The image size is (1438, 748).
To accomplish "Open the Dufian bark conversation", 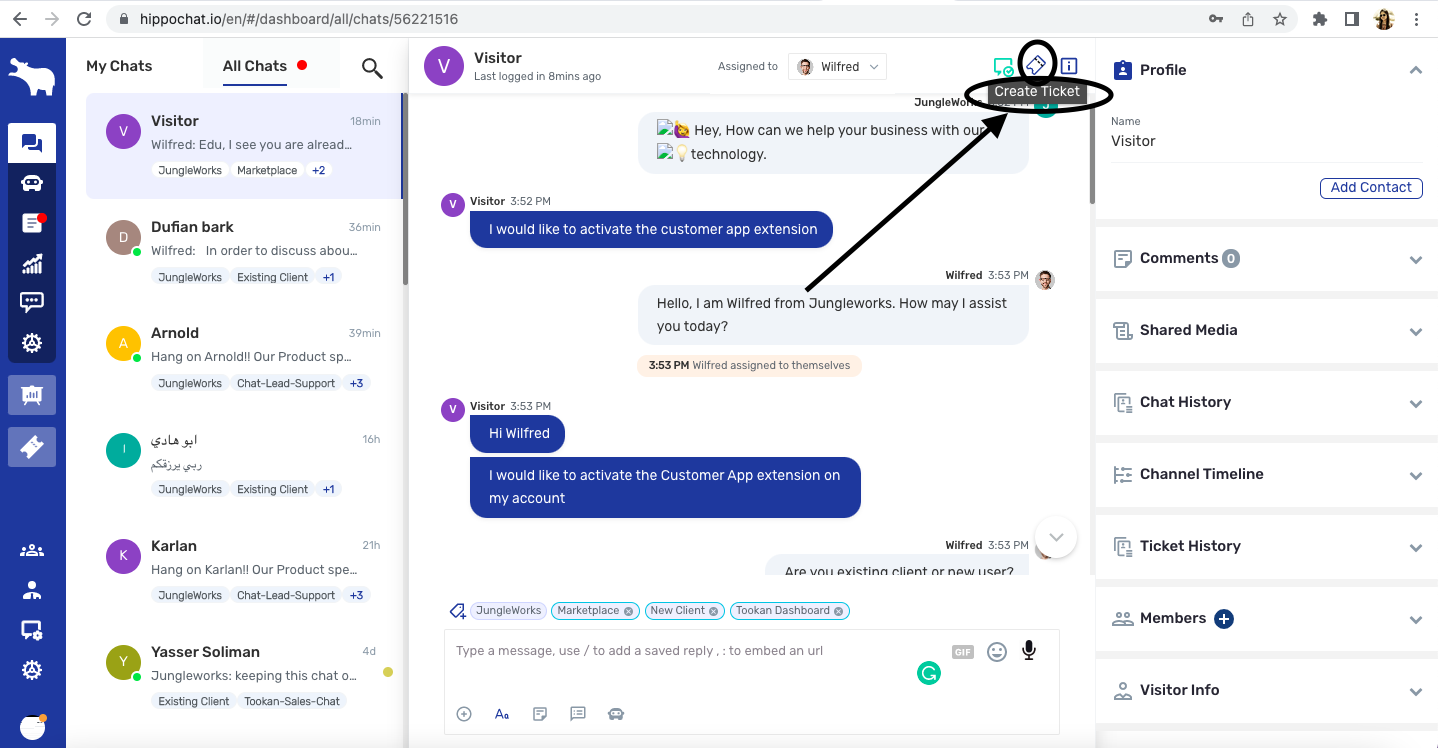I will coord(244,251).
